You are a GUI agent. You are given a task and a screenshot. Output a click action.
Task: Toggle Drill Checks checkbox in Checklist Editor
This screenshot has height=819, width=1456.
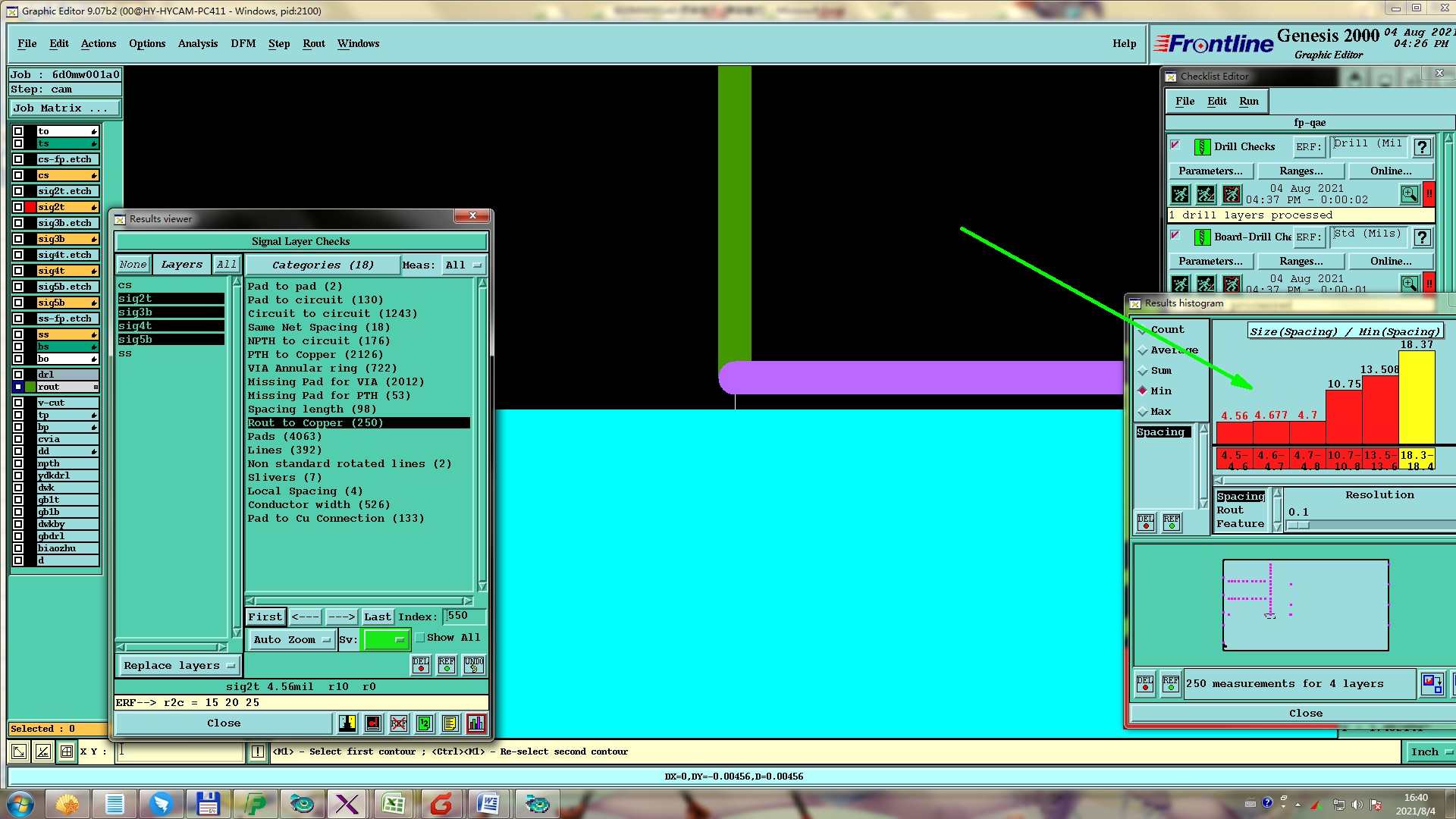point(1175,145)
